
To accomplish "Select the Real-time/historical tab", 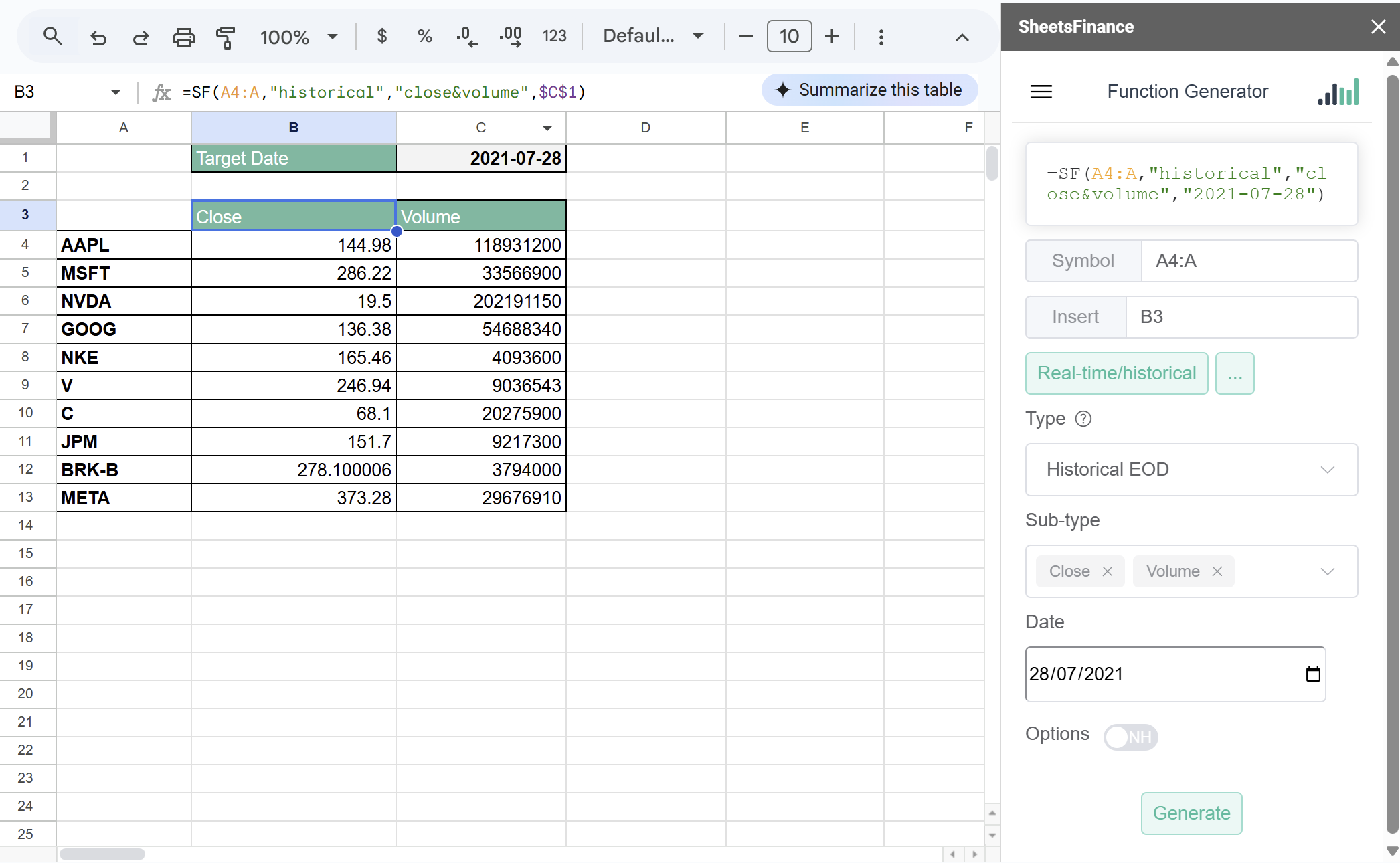I will pyautogui.click(x=1116, y=373).
